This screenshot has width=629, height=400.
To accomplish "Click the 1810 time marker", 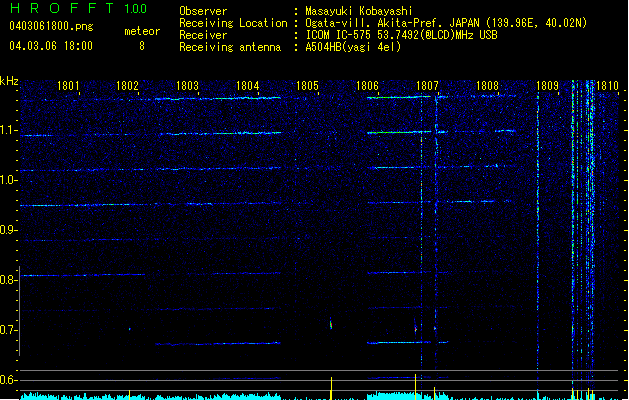I will (607, 86).
